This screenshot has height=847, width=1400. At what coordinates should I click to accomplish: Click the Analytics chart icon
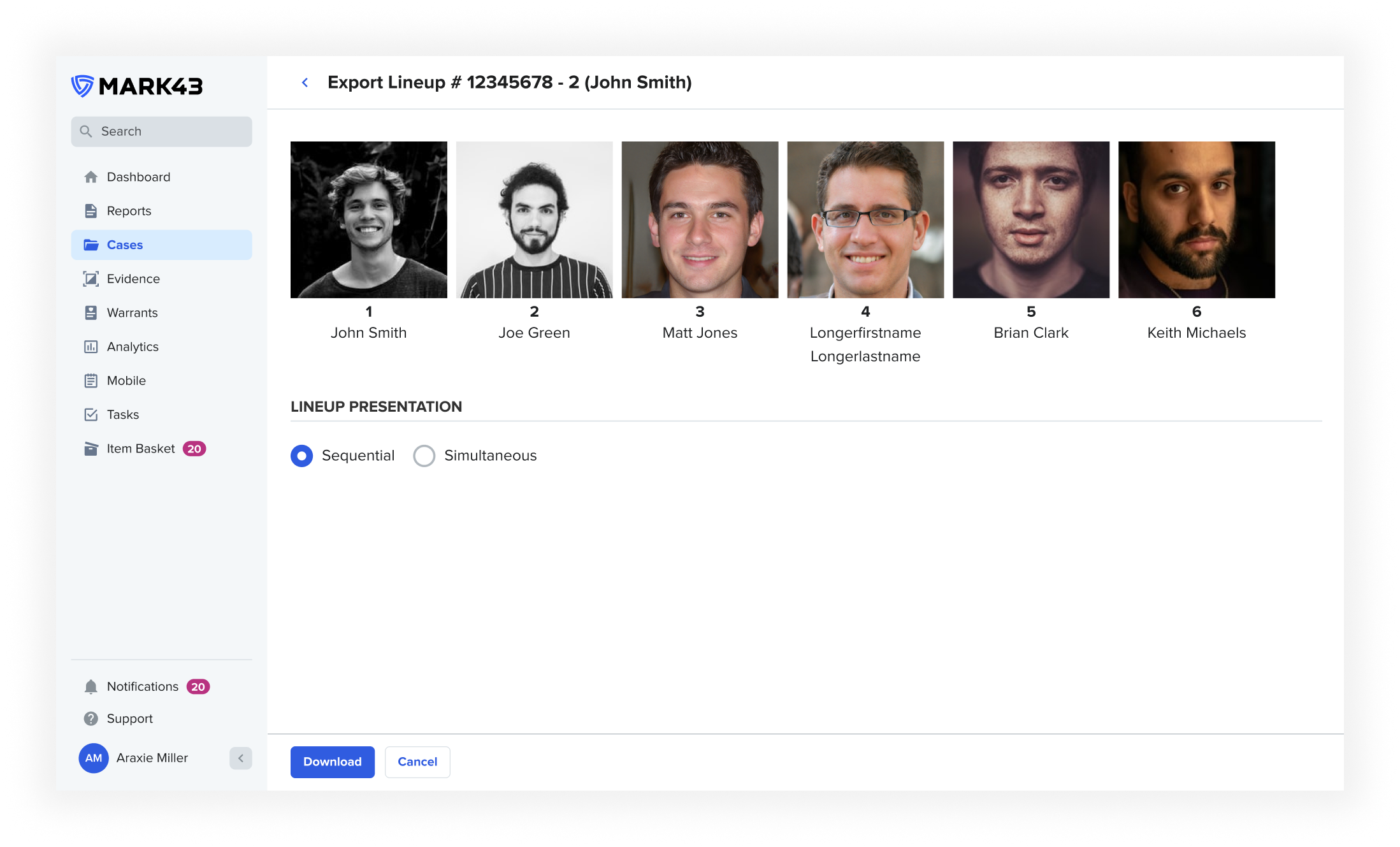click(91, 347)
